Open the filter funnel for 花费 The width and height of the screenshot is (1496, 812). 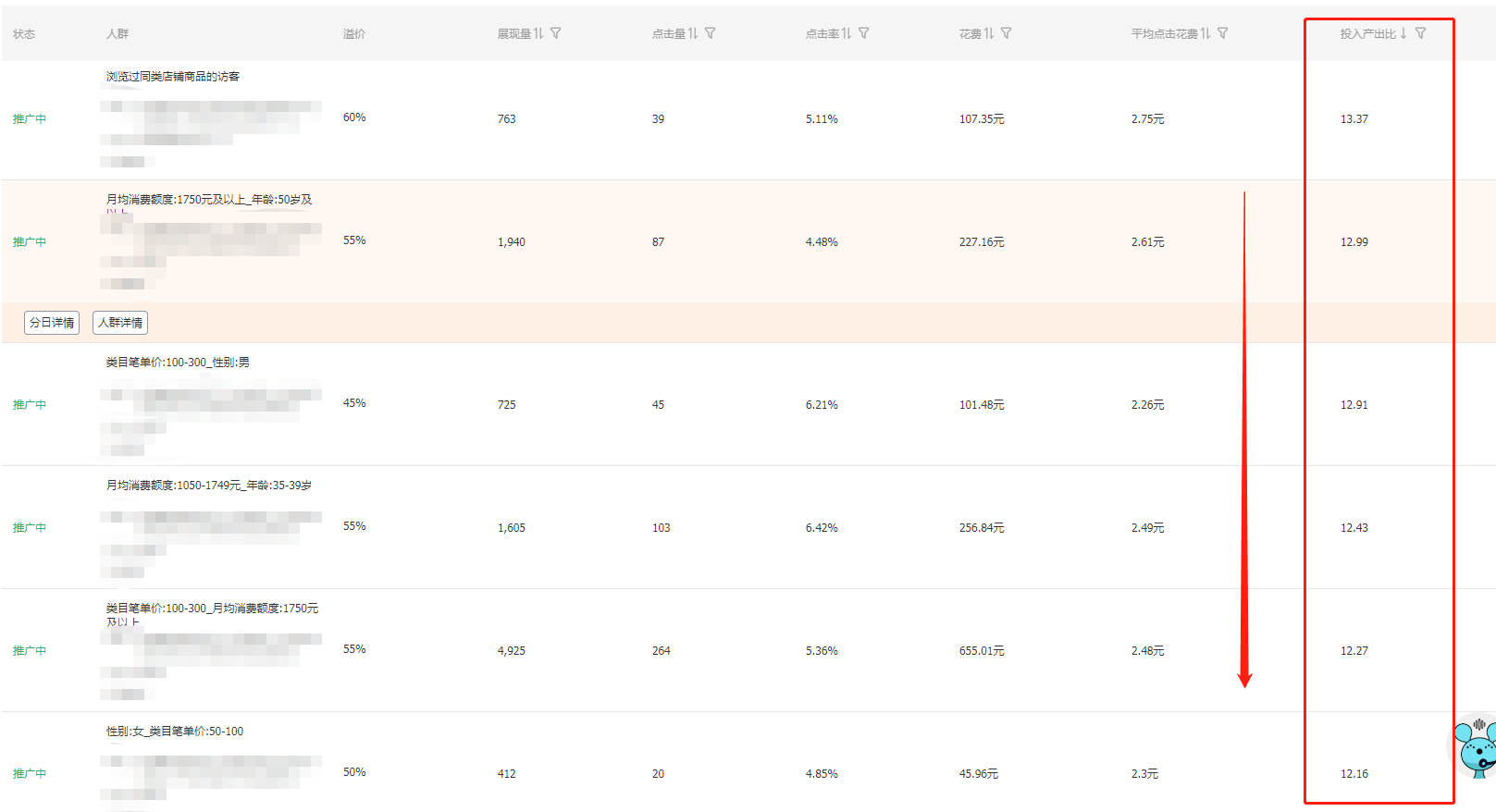coord(1007,33)
